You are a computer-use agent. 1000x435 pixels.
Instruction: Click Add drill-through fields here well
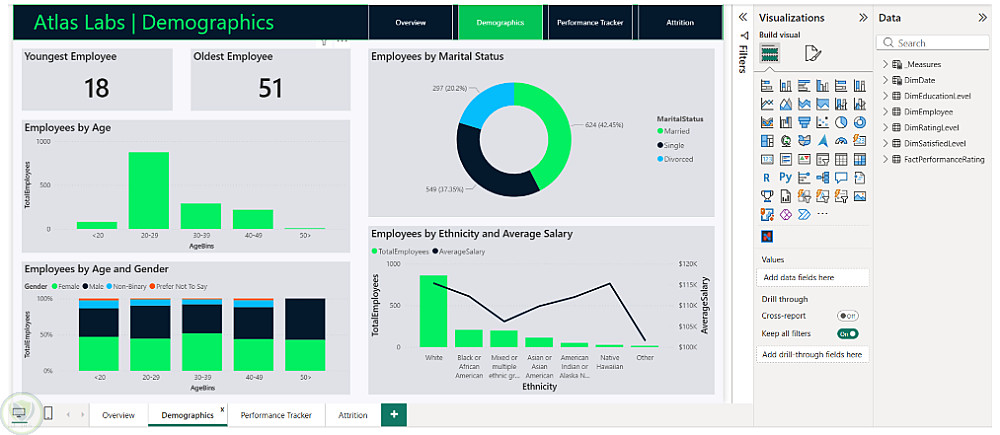(812, 354)
